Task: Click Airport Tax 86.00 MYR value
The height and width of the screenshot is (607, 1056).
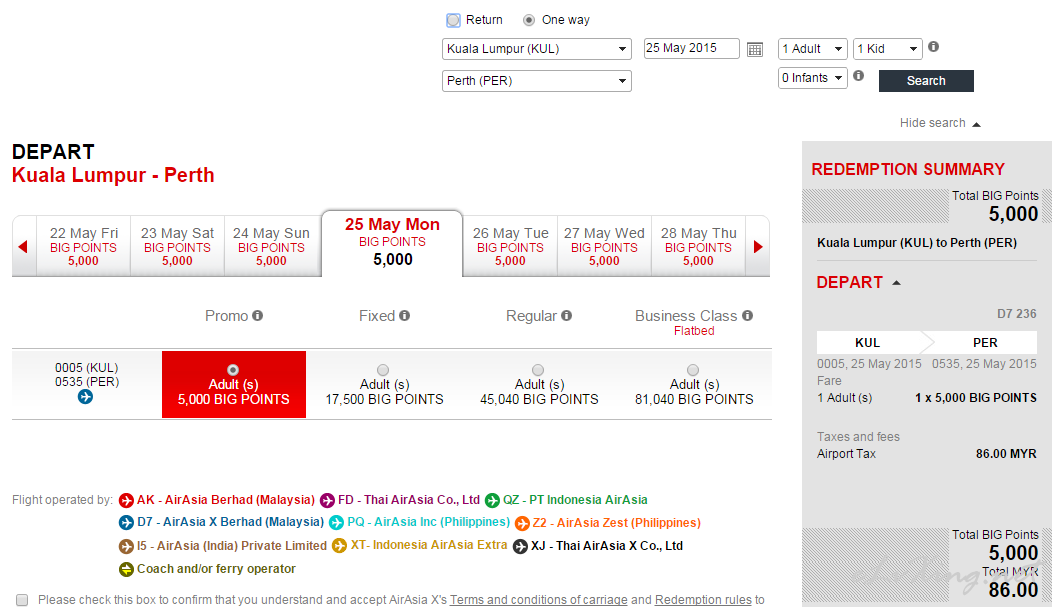Action: (x=1006, y=454)
